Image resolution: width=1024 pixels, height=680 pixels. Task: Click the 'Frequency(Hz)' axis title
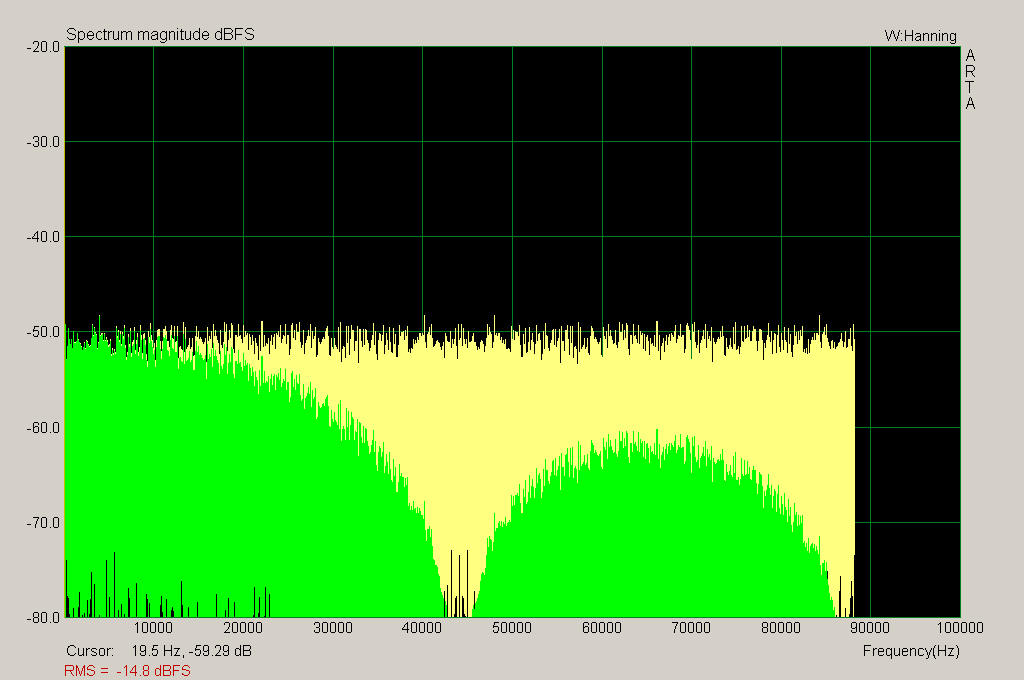pos(911,651)
